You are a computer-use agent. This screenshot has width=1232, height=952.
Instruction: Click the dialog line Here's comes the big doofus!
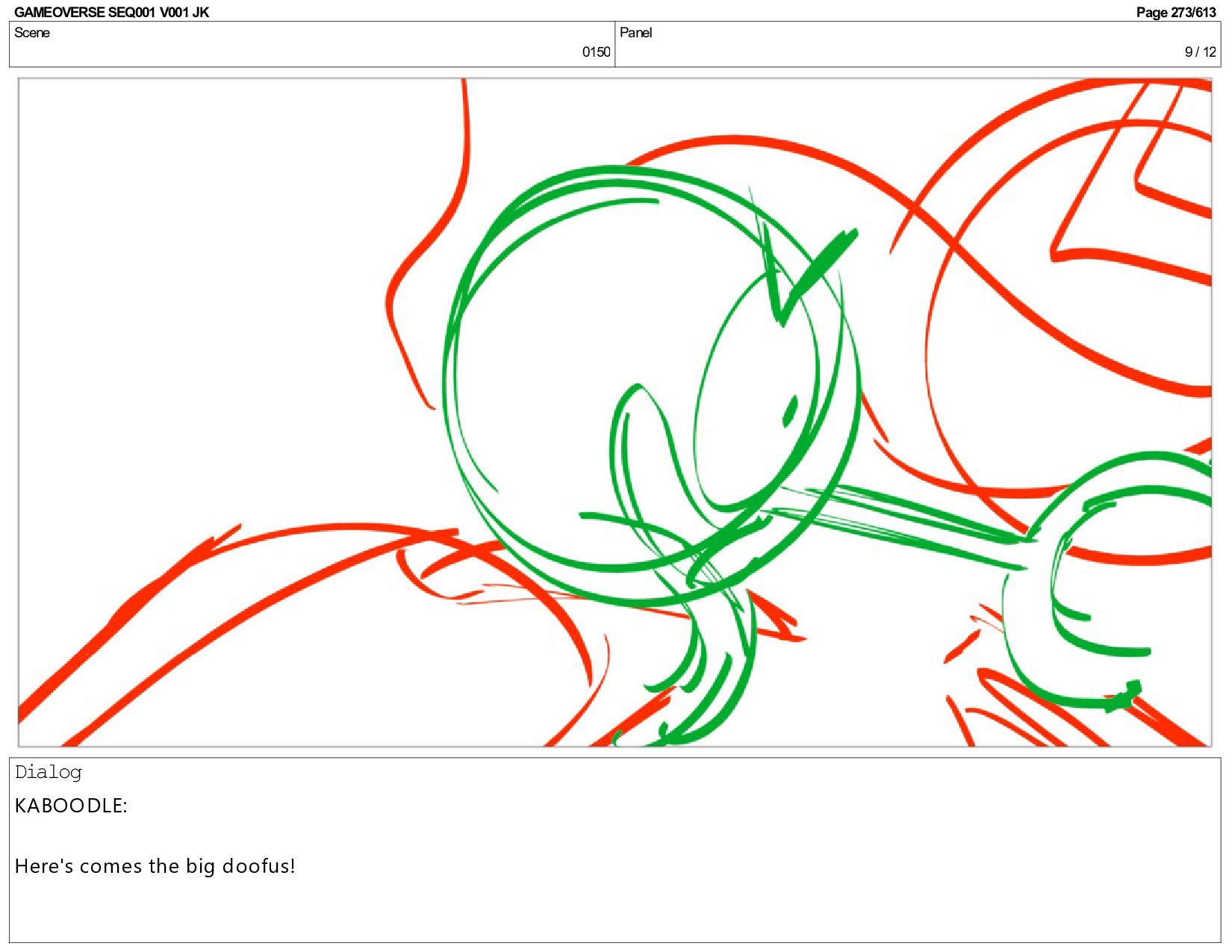point(155,866)
